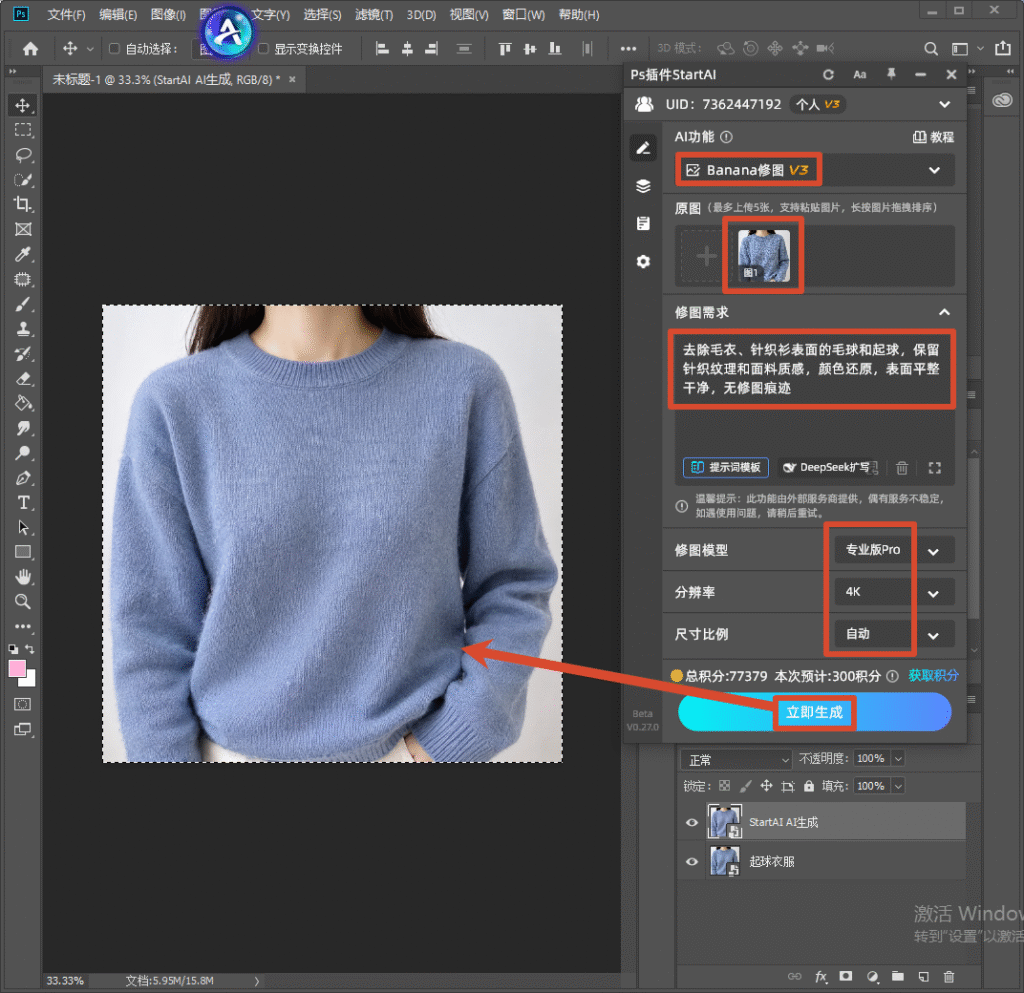
Task: Toggle lock all button in Layers panel
Action: coord(808,786)
